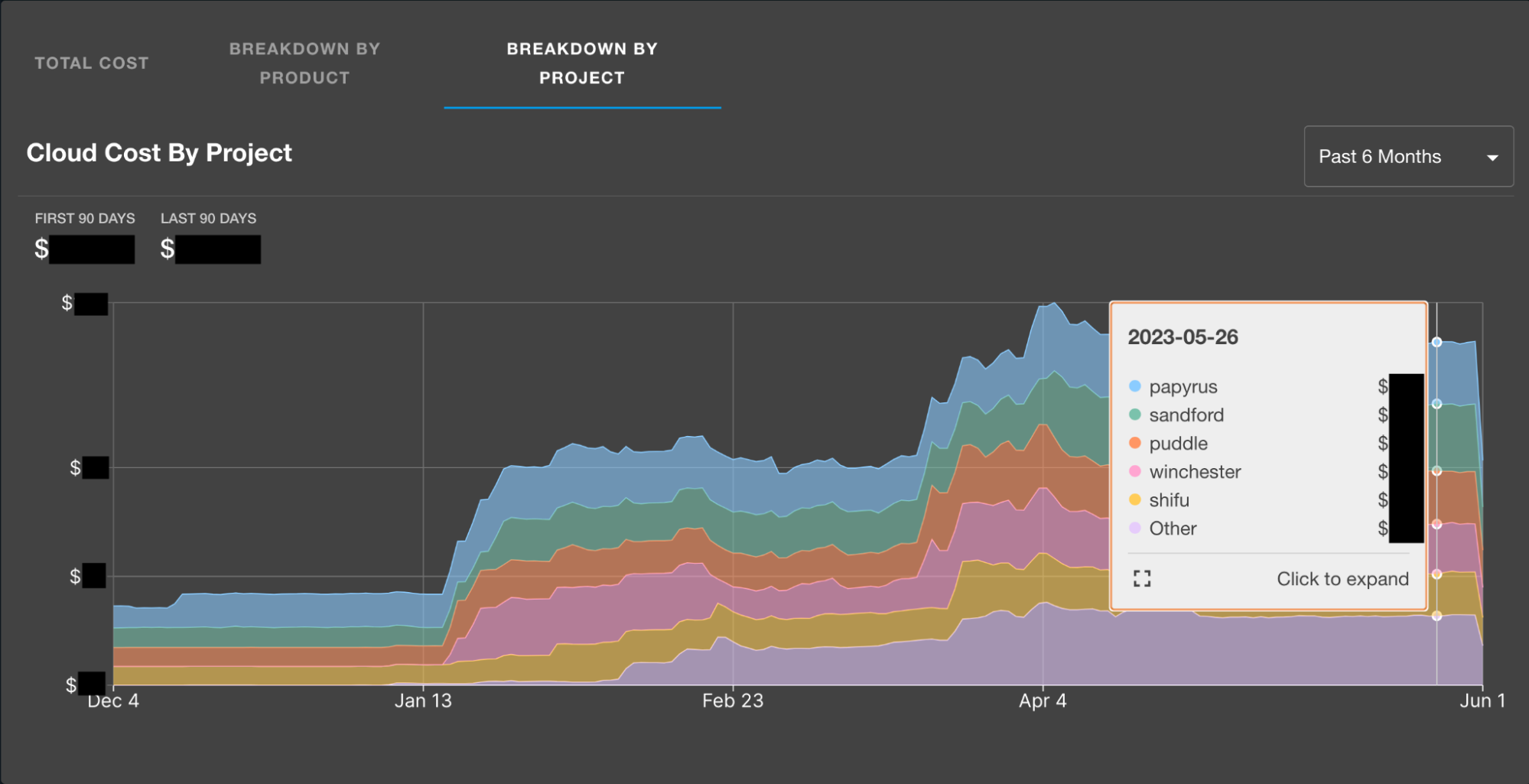
Task: Click the papyrus label in tooltip
Action: click(1183, 387)
